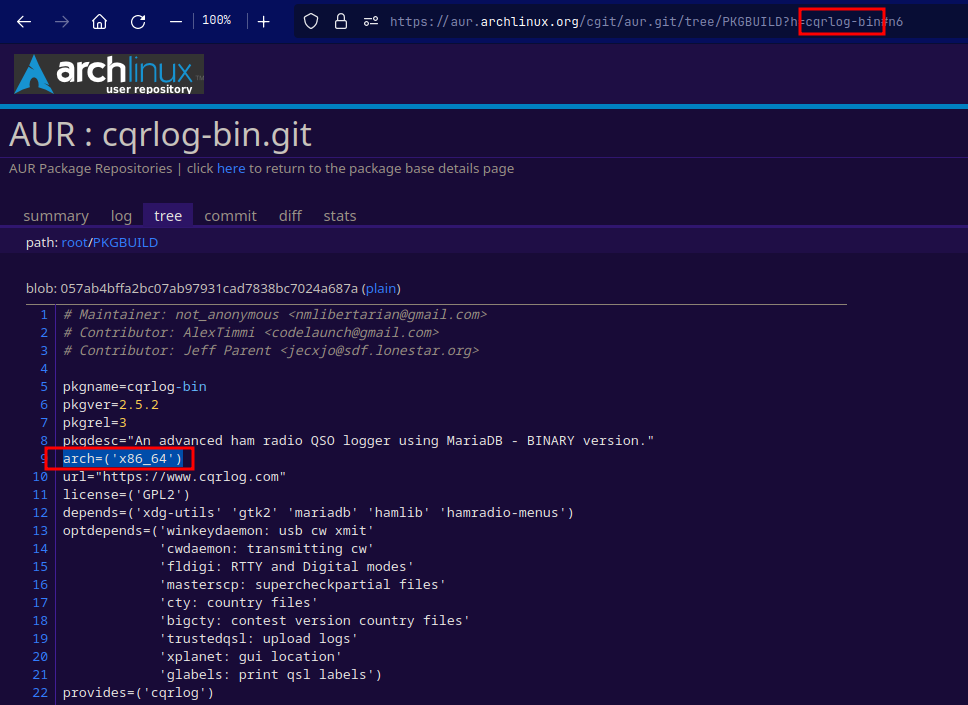Screen dimensions: 968x705
Task: Click the 'fldigi: RTTY and Digital modes' line
Action: pos(286,567)
